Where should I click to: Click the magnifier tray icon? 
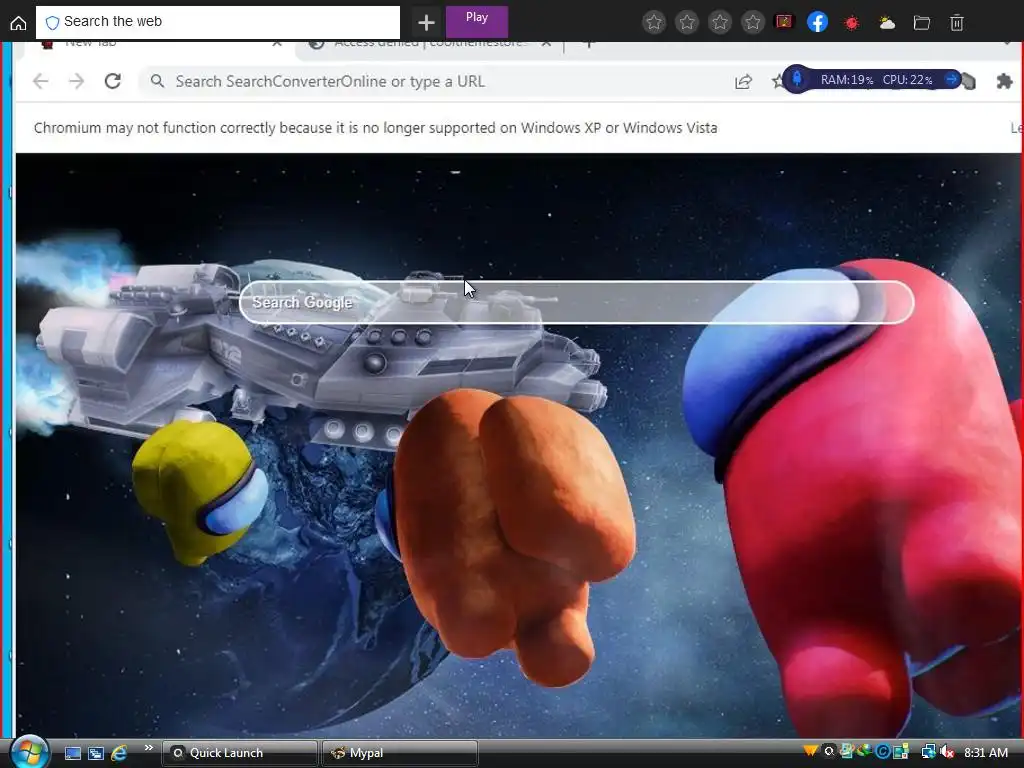pyautogui.click(x=829, y=752)
